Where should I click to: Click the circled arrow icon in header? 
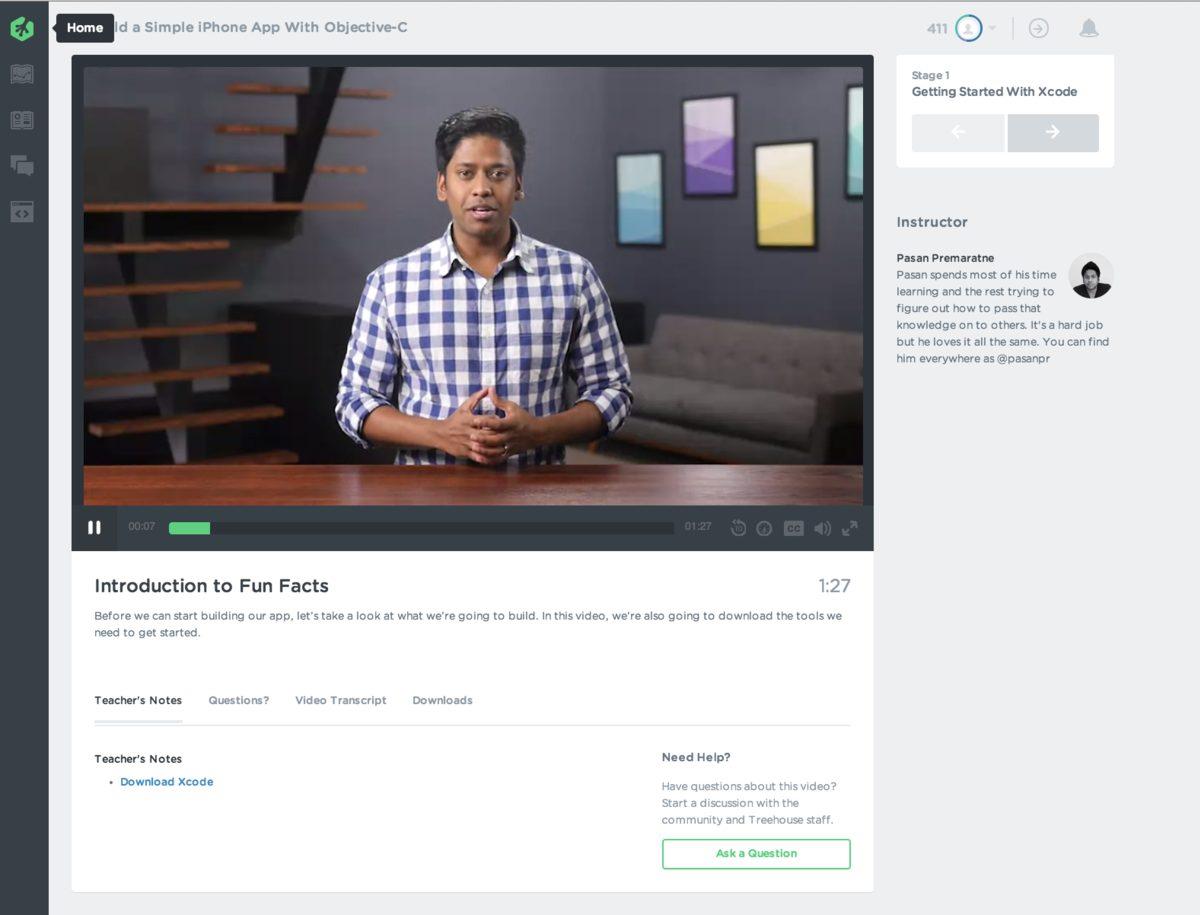coord(1039,28)
